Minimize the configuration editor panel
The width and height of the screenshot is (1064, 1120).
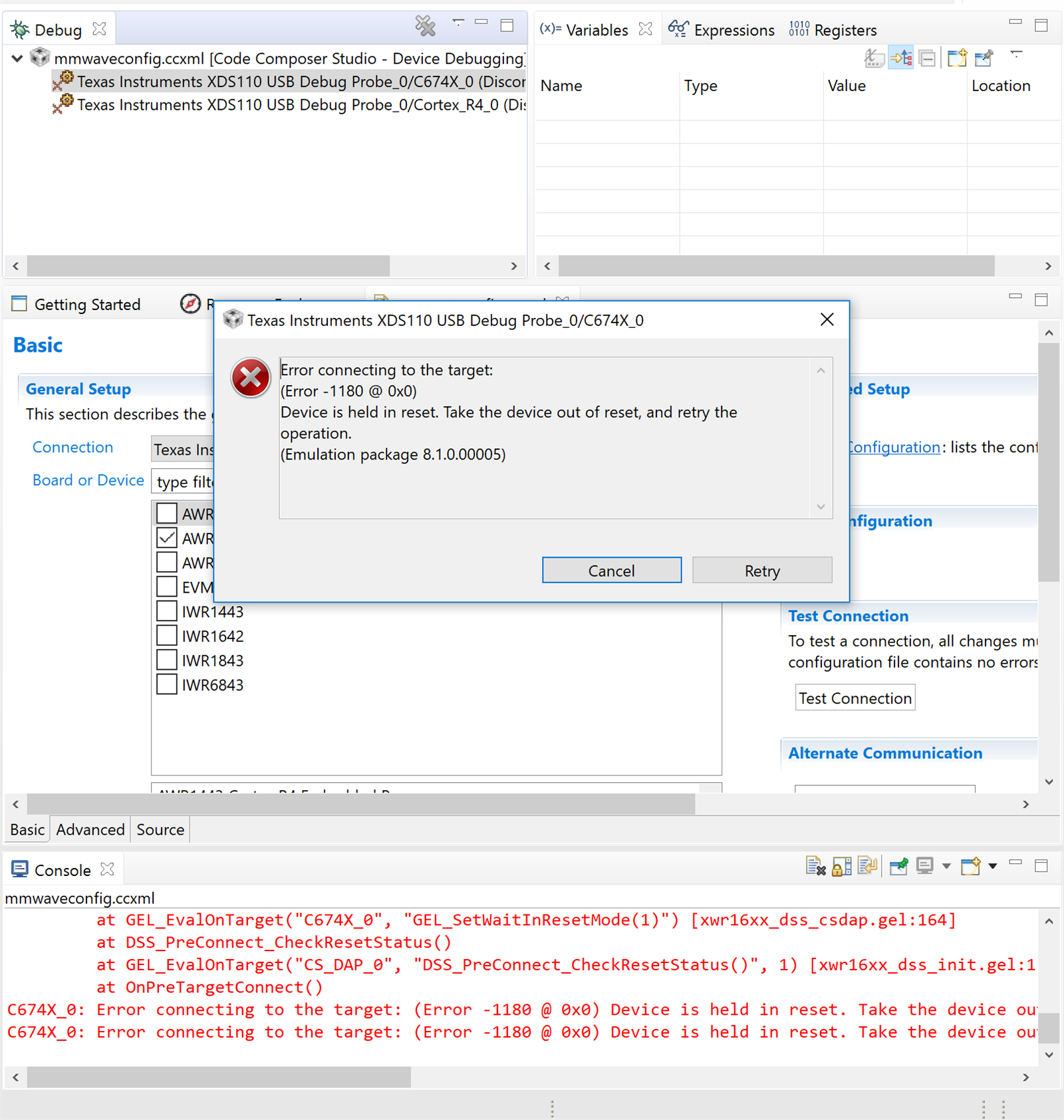tap(1015, 296)
